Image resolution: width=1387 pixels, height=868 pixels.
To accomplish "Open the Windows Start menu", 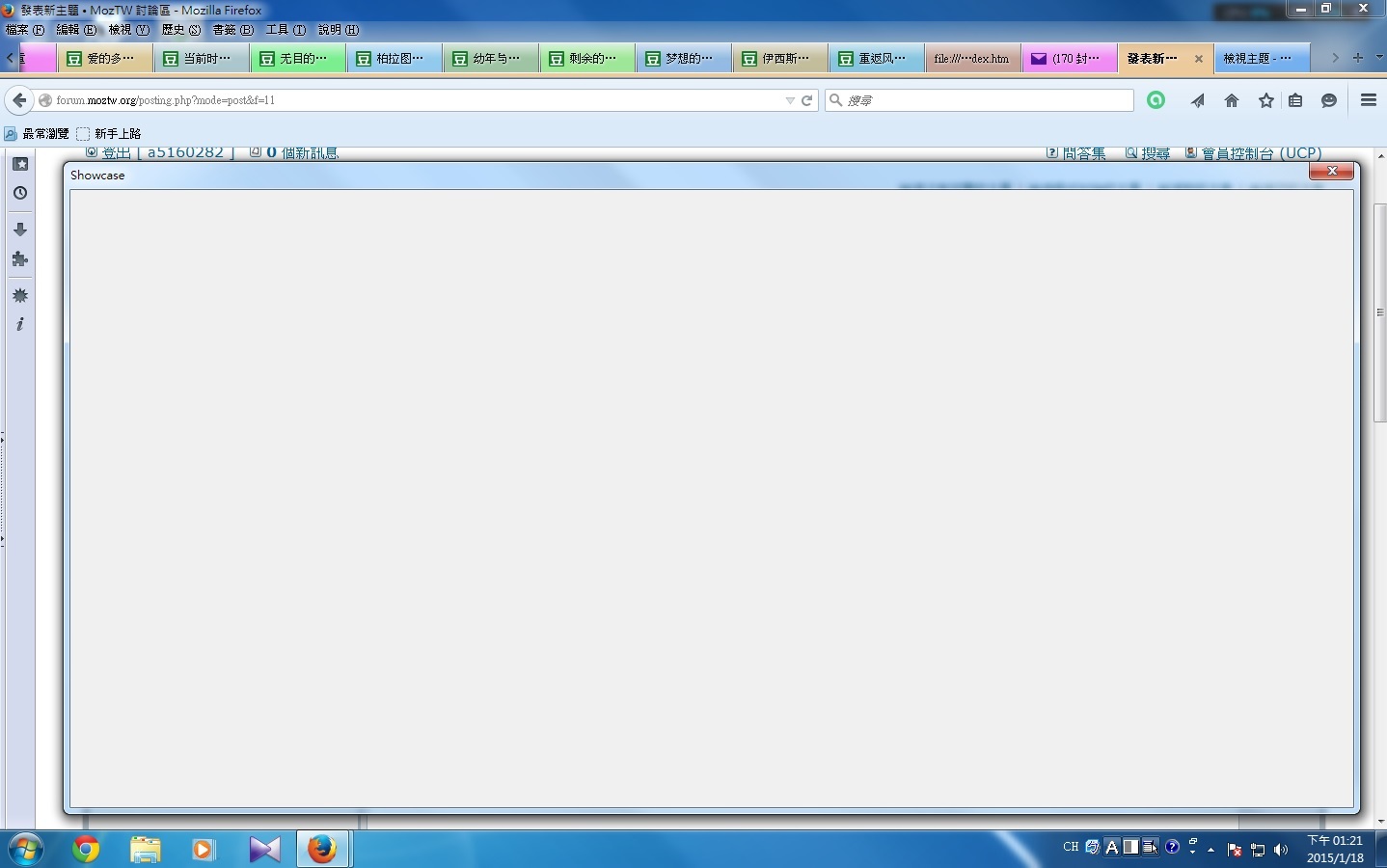I will (x=25, y=849).
